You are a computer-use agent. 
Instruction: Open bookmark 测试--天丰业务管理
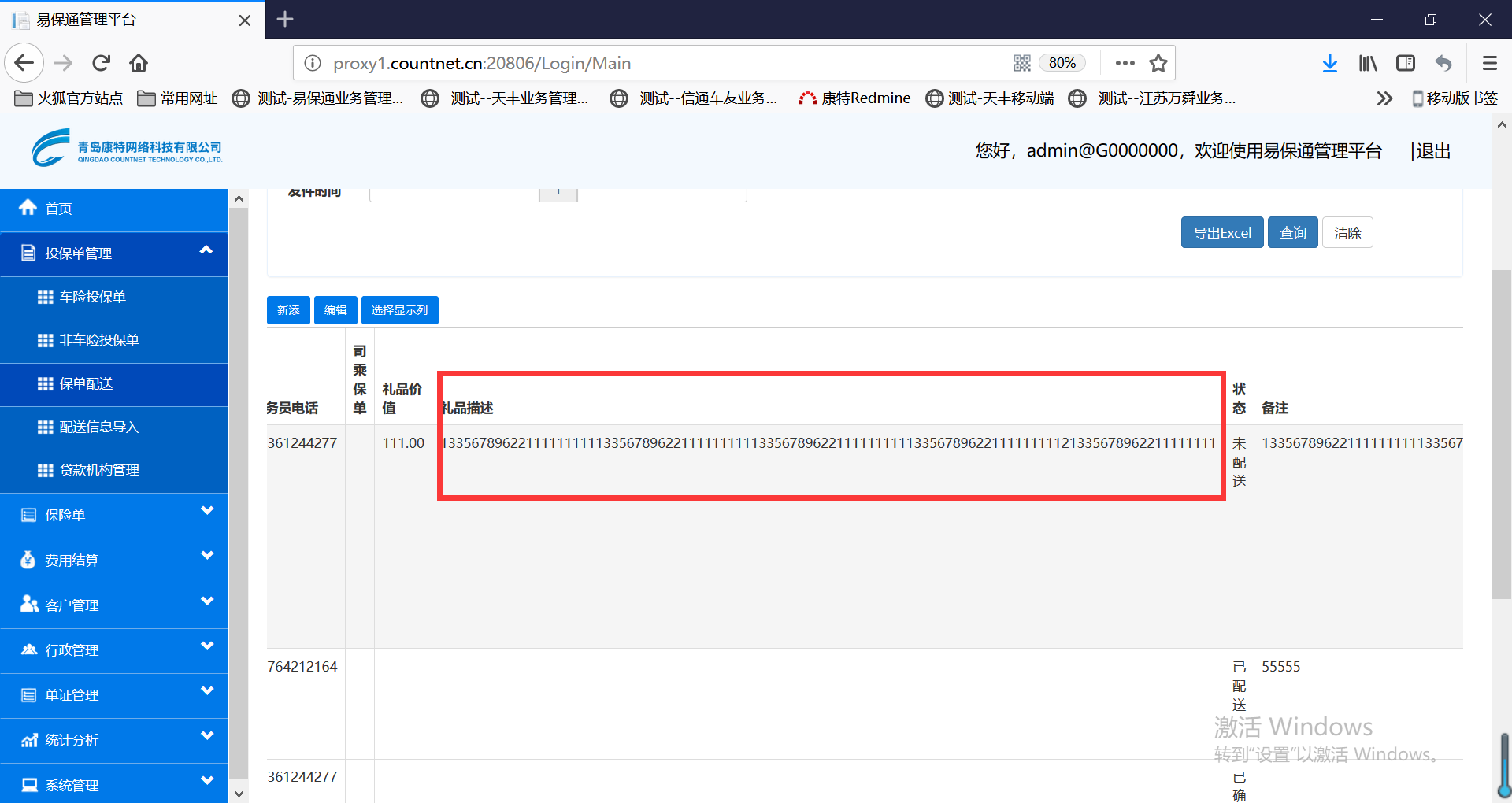tap(506, 98)
